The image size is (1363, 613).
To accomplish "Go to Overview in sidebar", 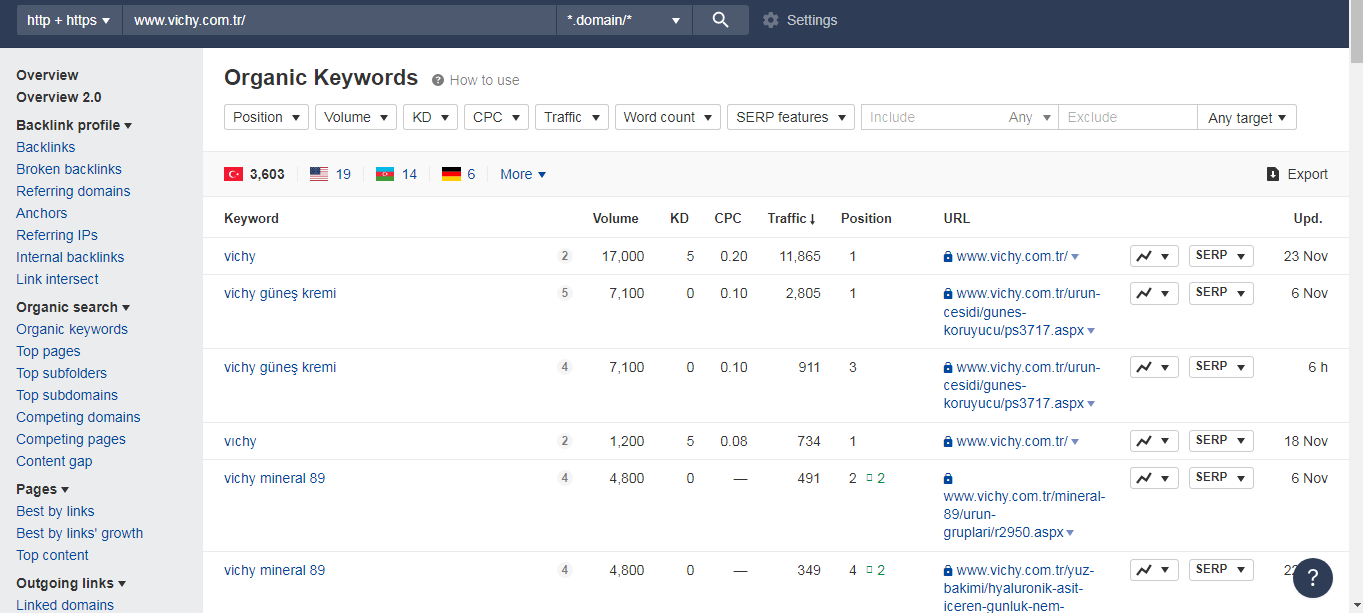I will (47, 75).
